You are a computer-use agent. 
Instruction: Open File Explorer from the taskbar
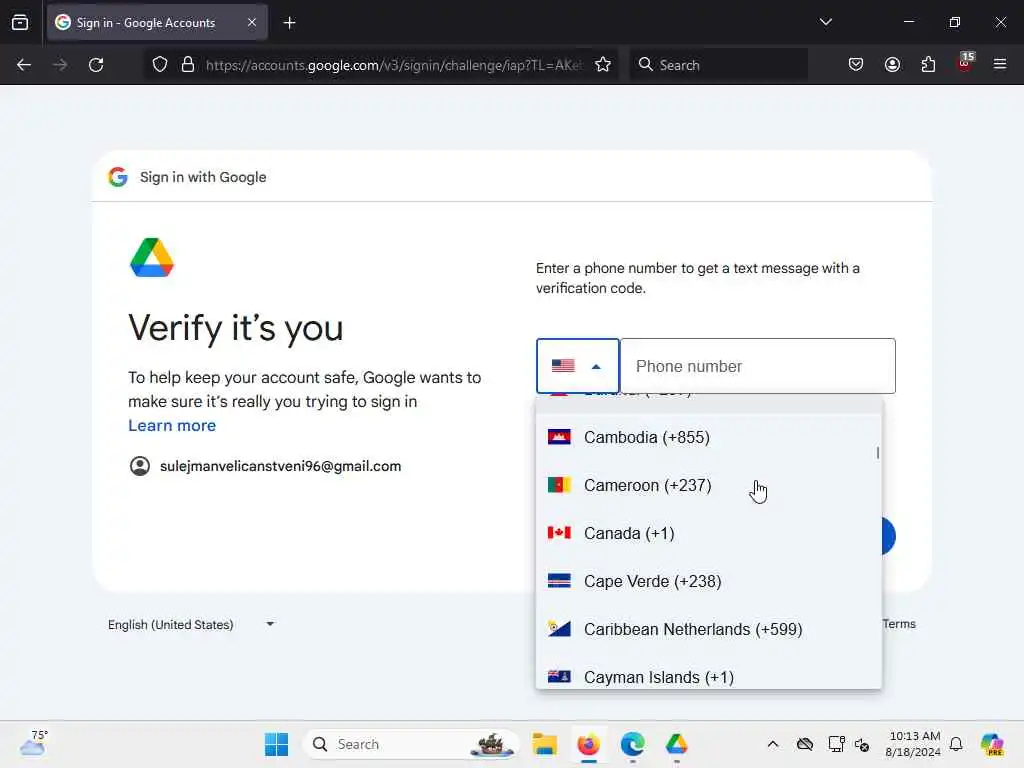[544, 744]
